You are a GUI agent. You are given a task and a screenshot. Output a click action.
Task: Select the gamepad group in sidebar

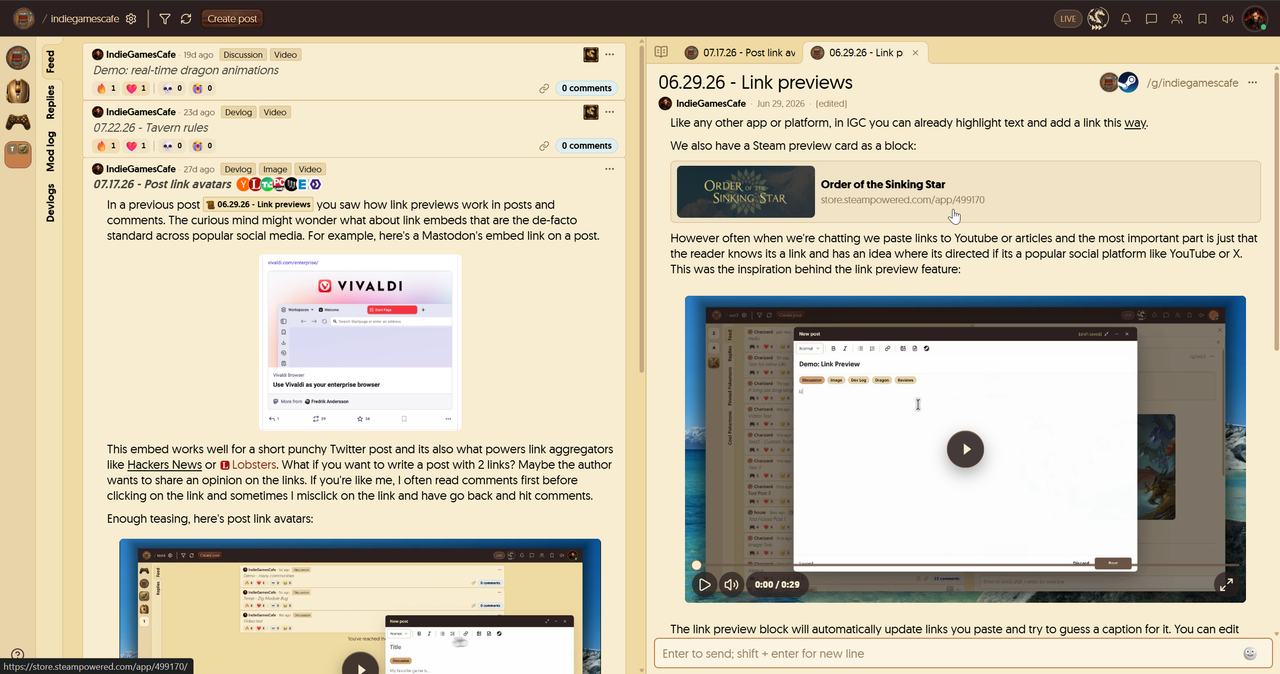(18, 122)
